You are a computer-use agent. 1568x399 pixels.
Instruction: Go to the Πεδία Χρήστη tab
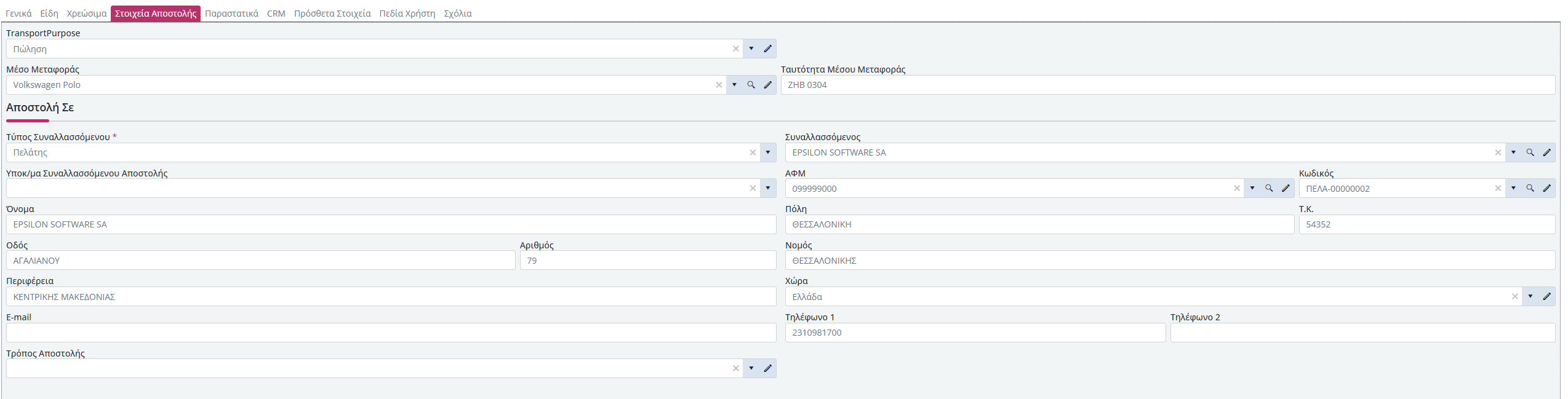point(407,14)
